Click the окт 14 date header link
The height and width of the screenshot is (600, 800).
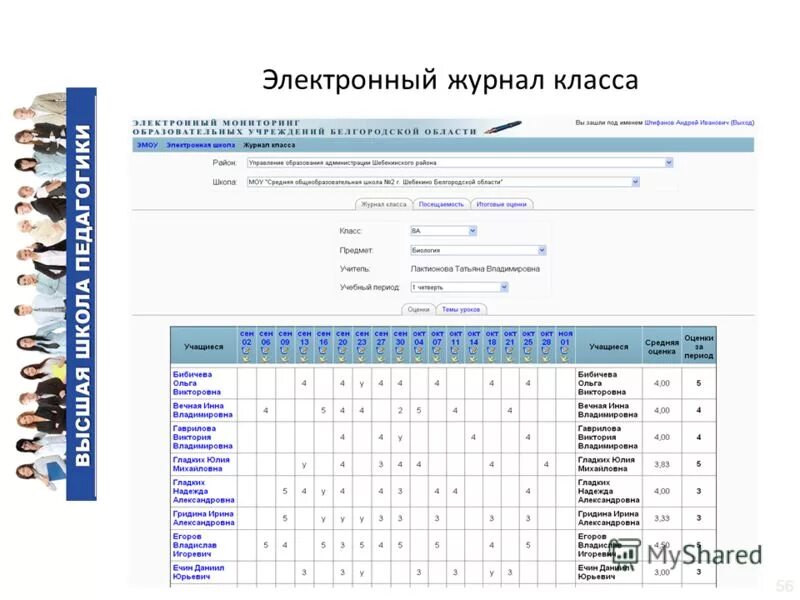tap(473, 338)
